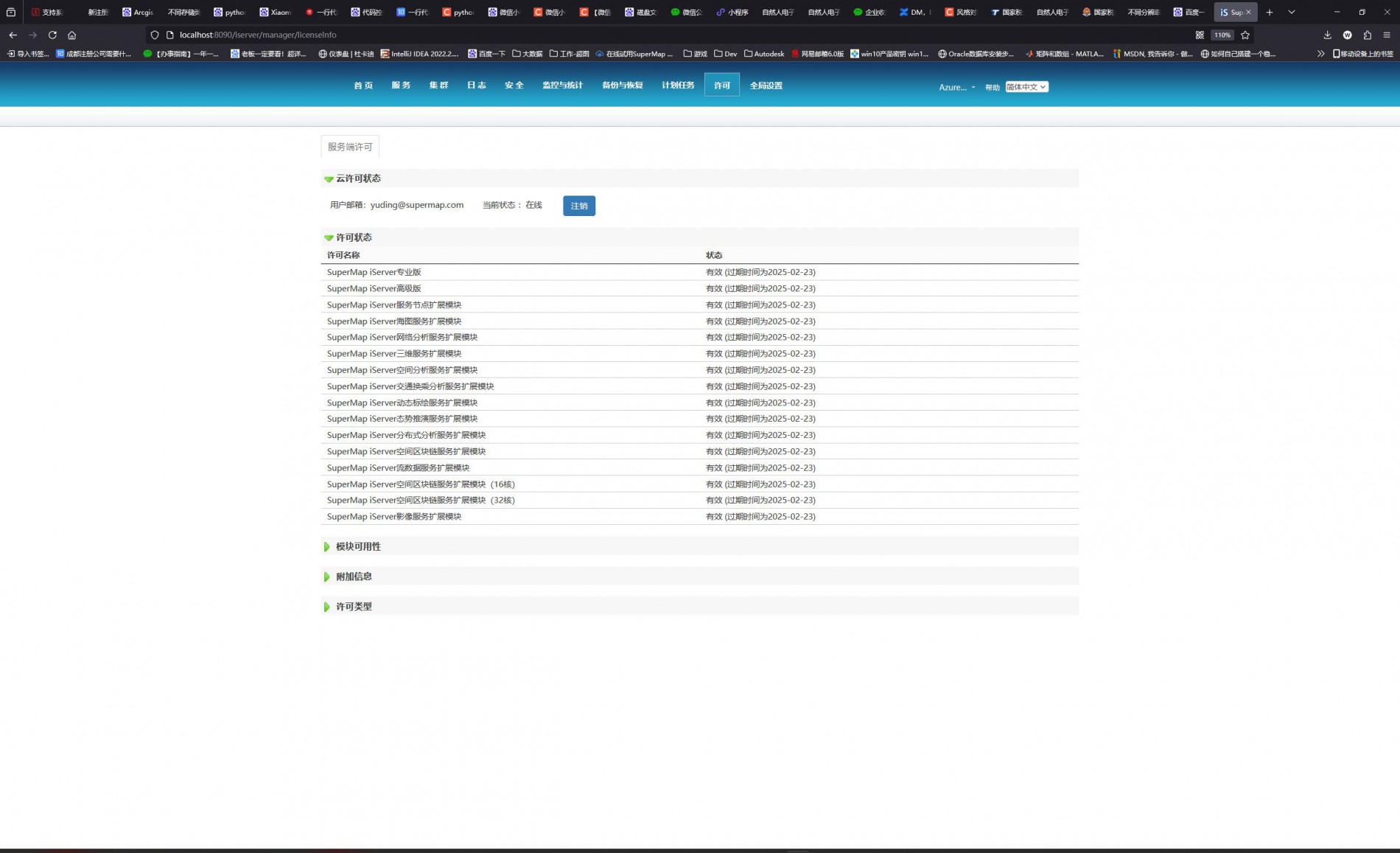Expand the 模块可用性 section
This screenshot has height=853, width=1400.
click(327, 546)
